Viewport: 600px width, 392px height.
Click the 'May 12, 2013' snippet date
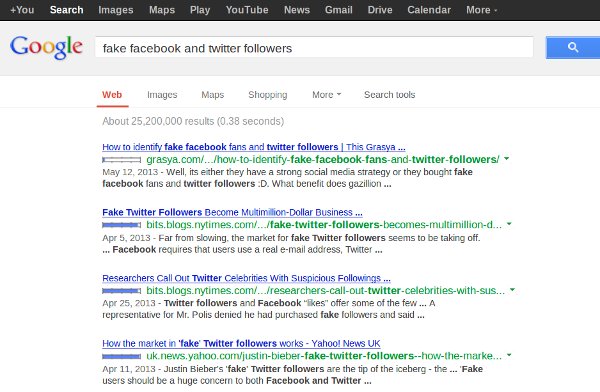(130, 172)
